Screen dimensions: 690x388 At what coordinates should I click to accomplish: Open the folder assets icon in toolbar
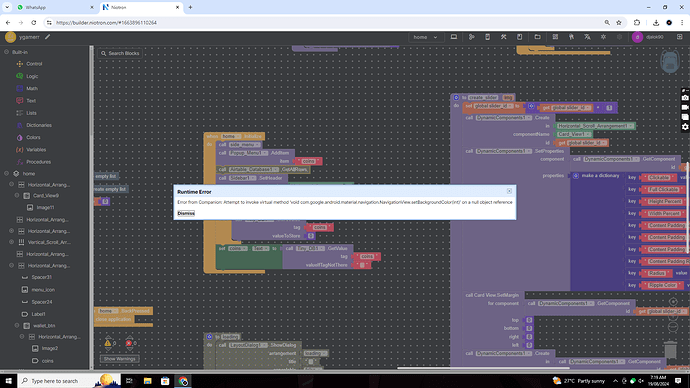[x=537, y=37]
